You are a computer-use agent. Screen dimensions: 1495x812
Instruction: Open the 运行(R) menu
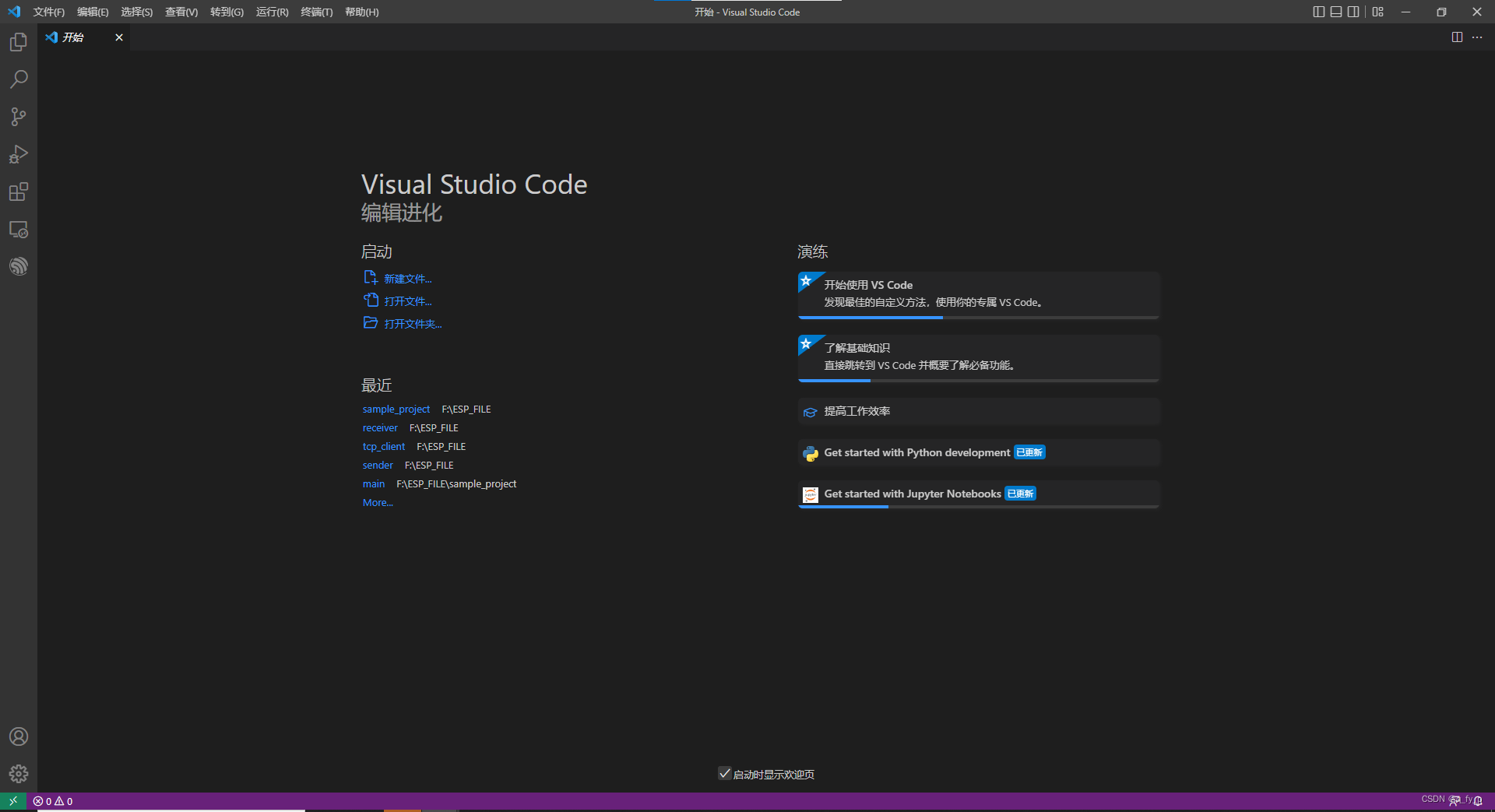pos(272,12)
